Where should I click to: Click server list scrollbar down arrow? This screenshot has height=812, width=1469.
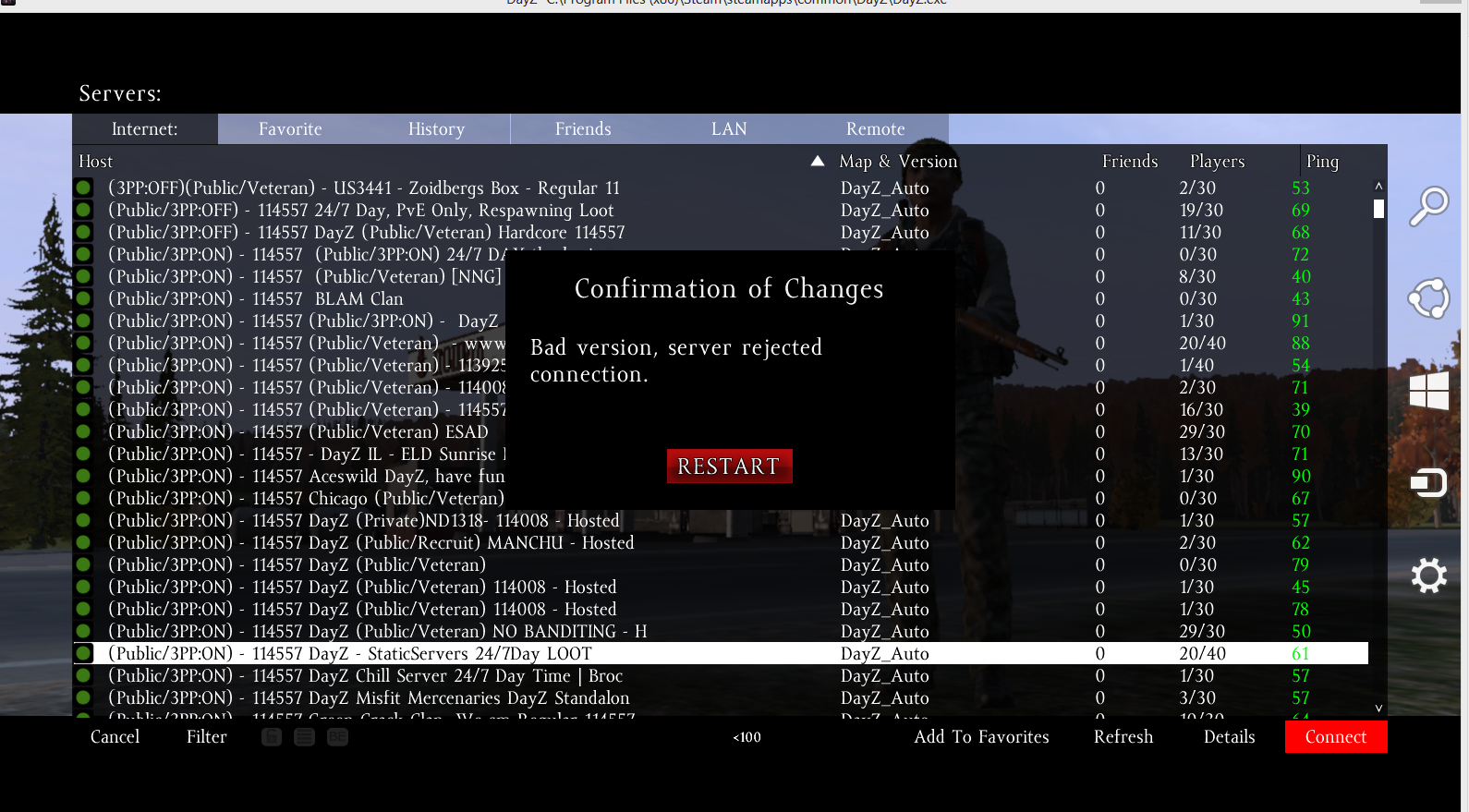click(1378, 709)
